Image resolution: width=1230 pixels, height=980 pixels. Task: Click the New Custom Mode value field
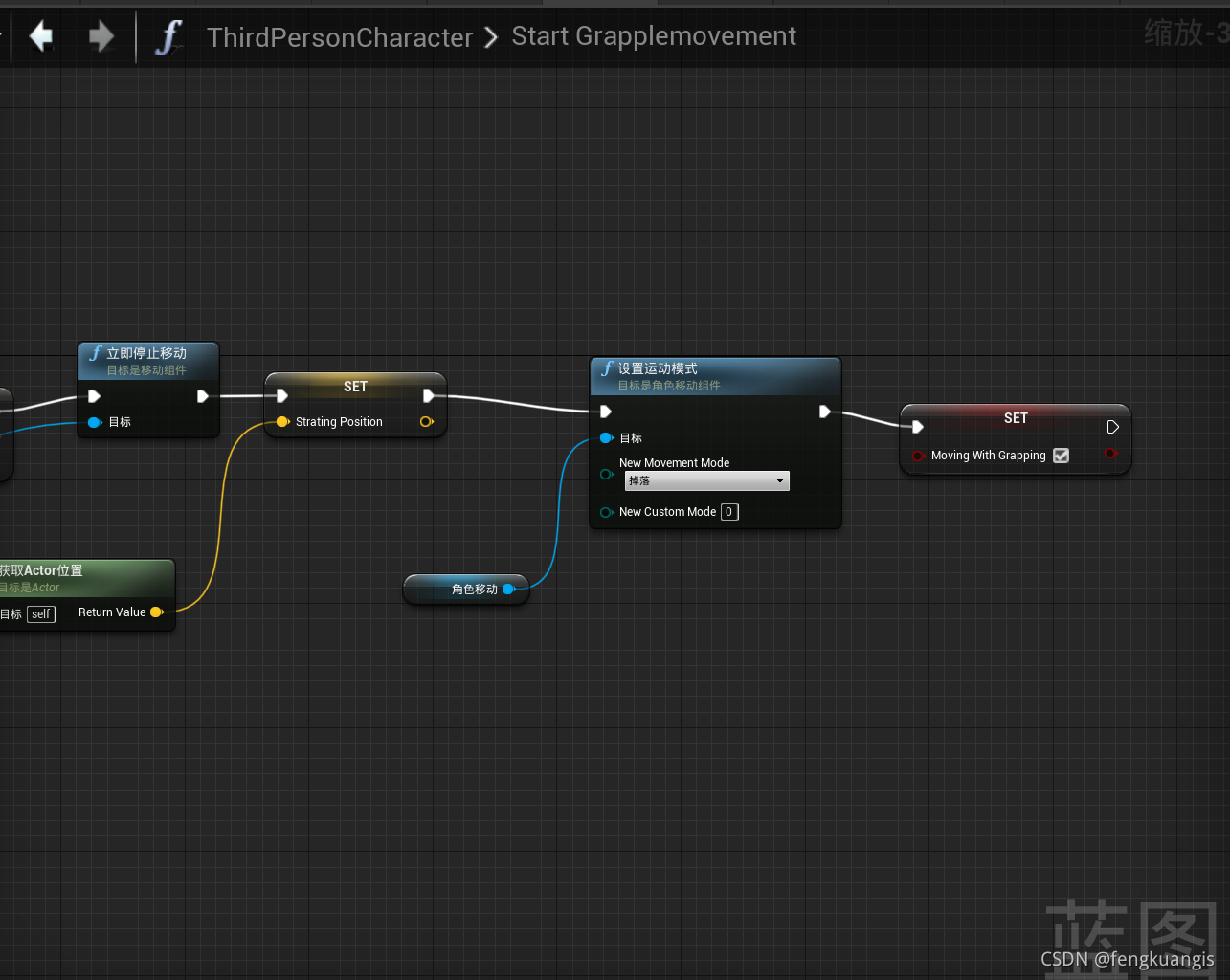[729, 512]
